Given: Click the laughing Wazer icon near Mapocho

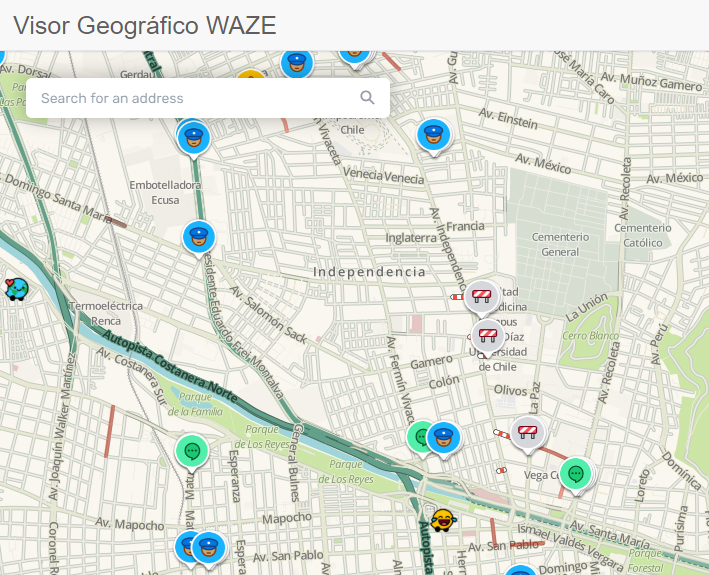Looking at the screenshot, I should click(443, 520).
